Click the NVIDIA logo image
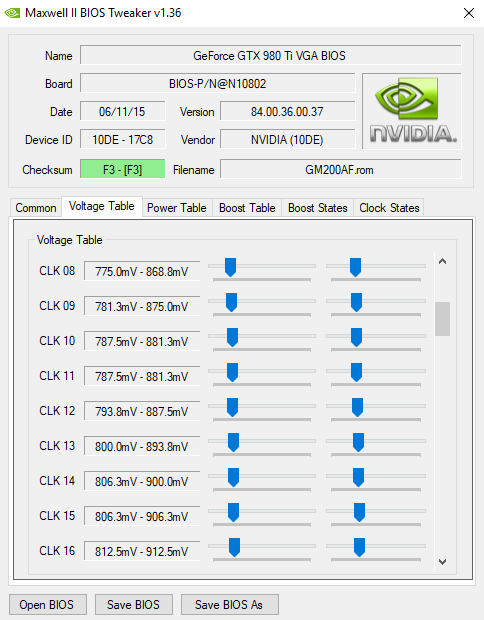The image size is (484, 620). point(412,111)
